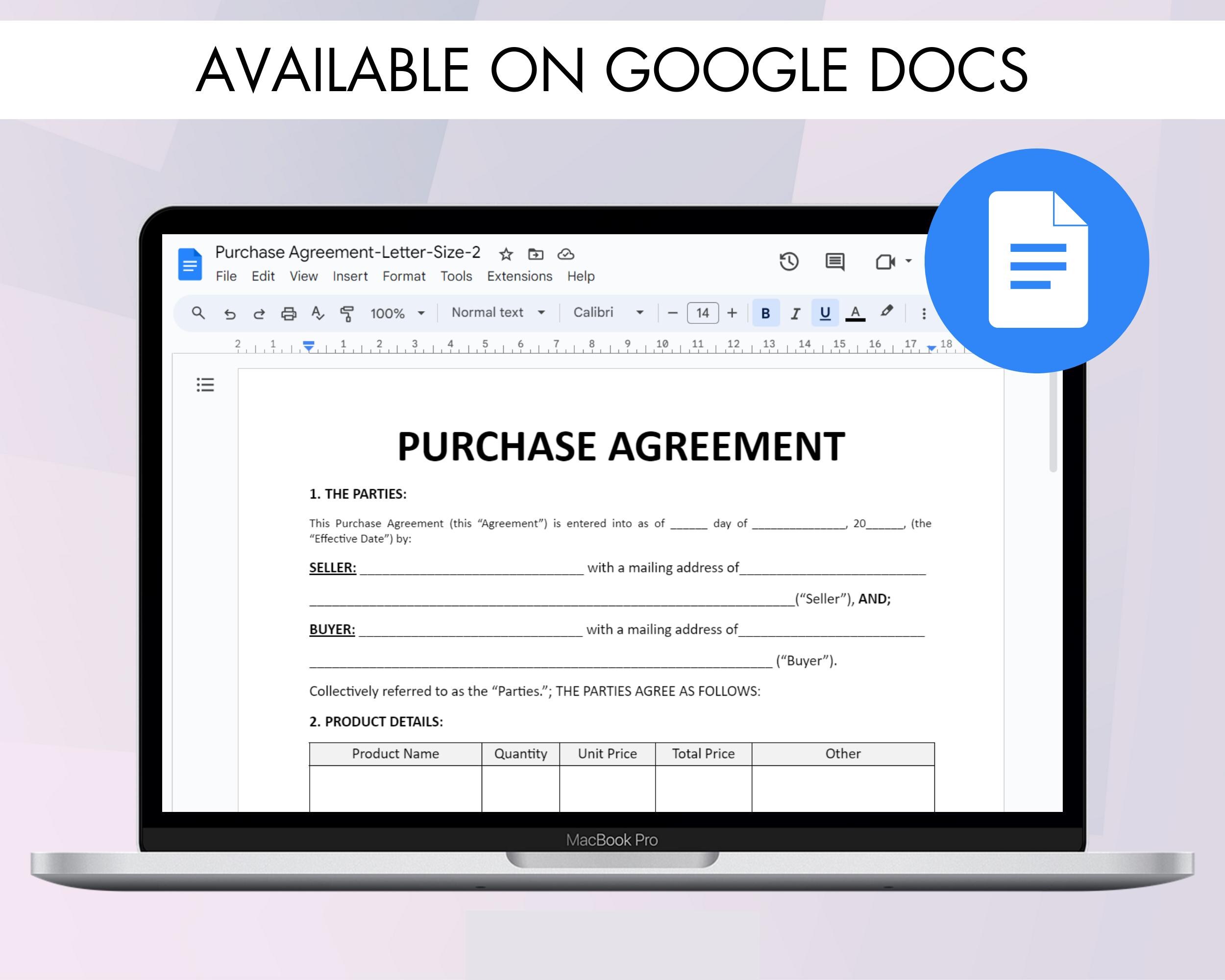1225x980 pixels.
Task: Redo the last action
Action: [259, 314]
